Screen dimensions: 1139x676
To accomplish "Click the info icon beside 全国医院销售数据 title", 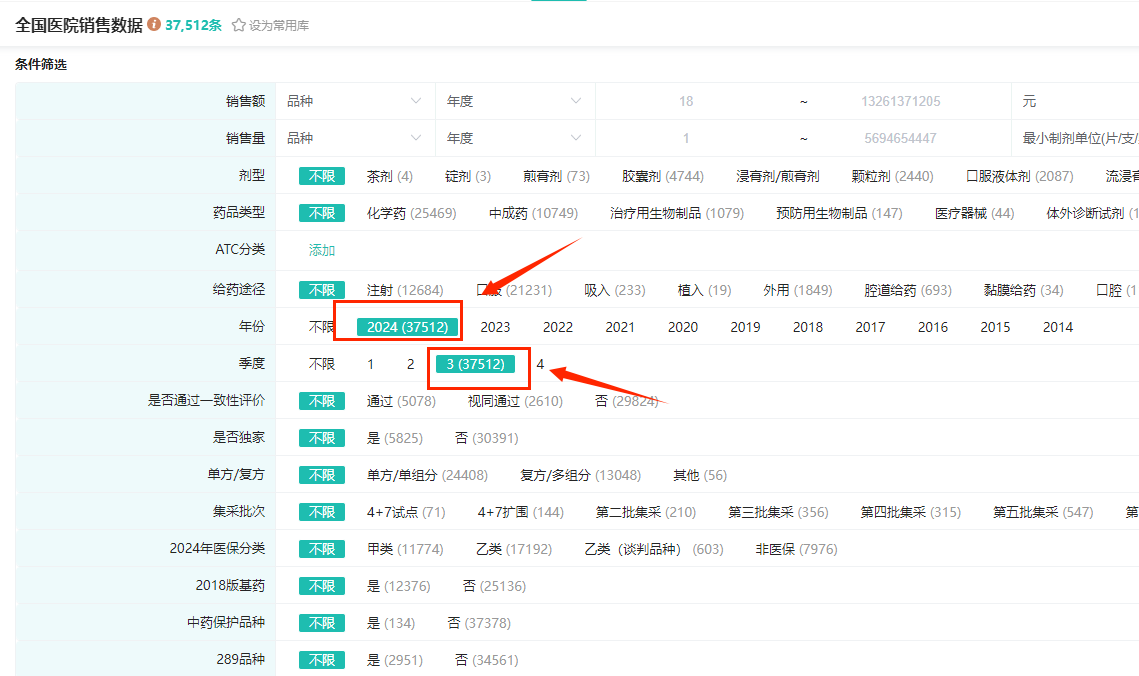I will (154, 25).
